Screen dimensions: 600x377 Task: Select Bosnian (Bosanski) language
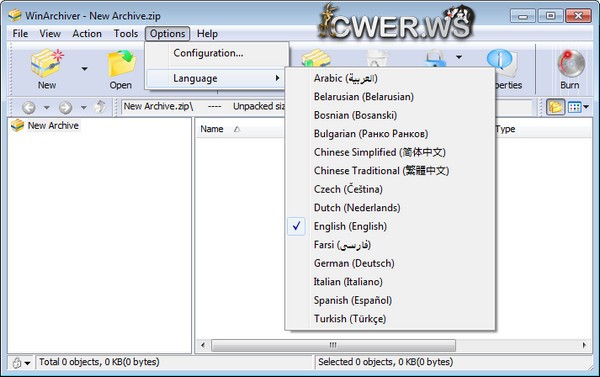click(x=390, y=115)
